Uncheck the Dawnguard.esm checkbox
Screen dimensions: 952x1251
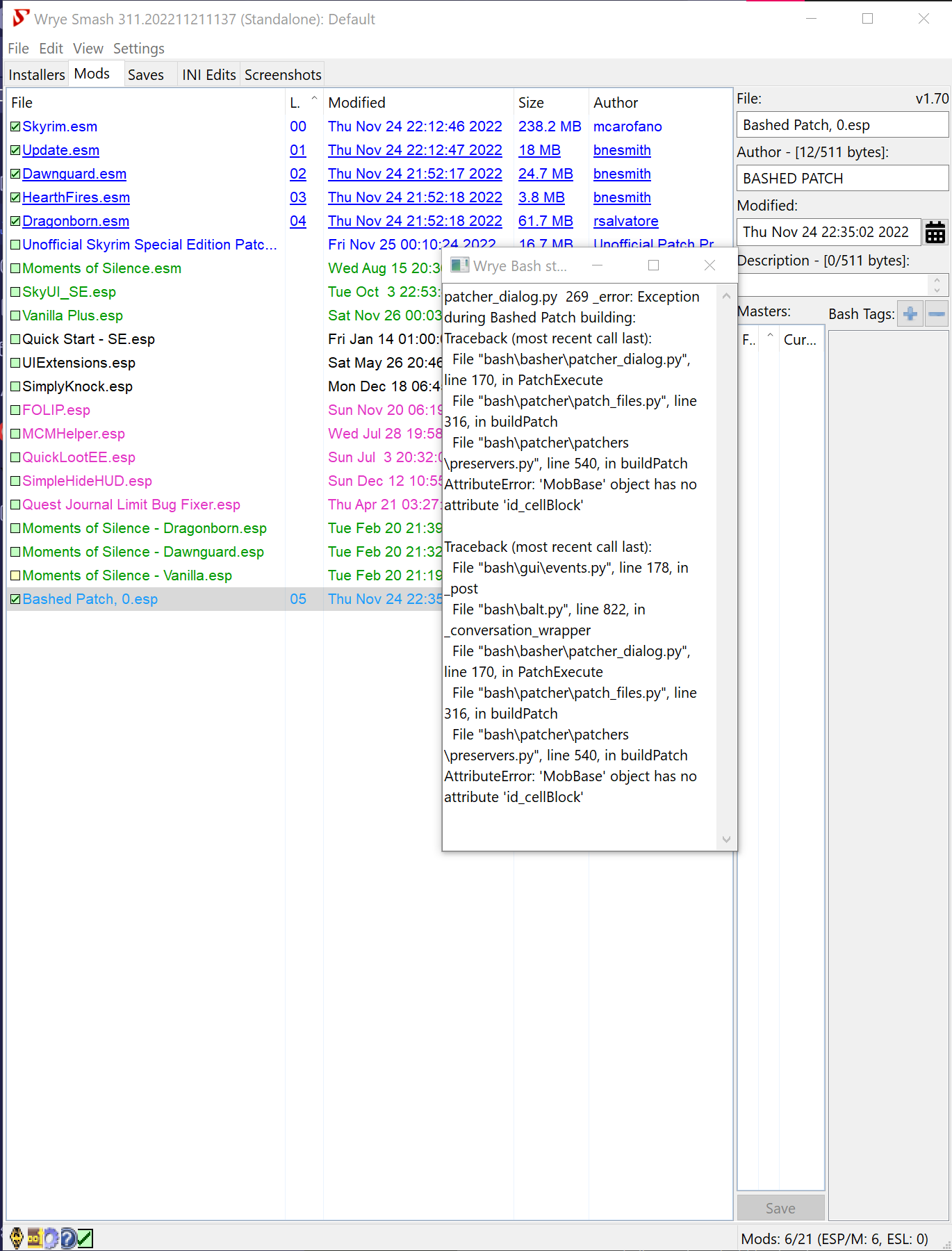[x=15, y=174]
